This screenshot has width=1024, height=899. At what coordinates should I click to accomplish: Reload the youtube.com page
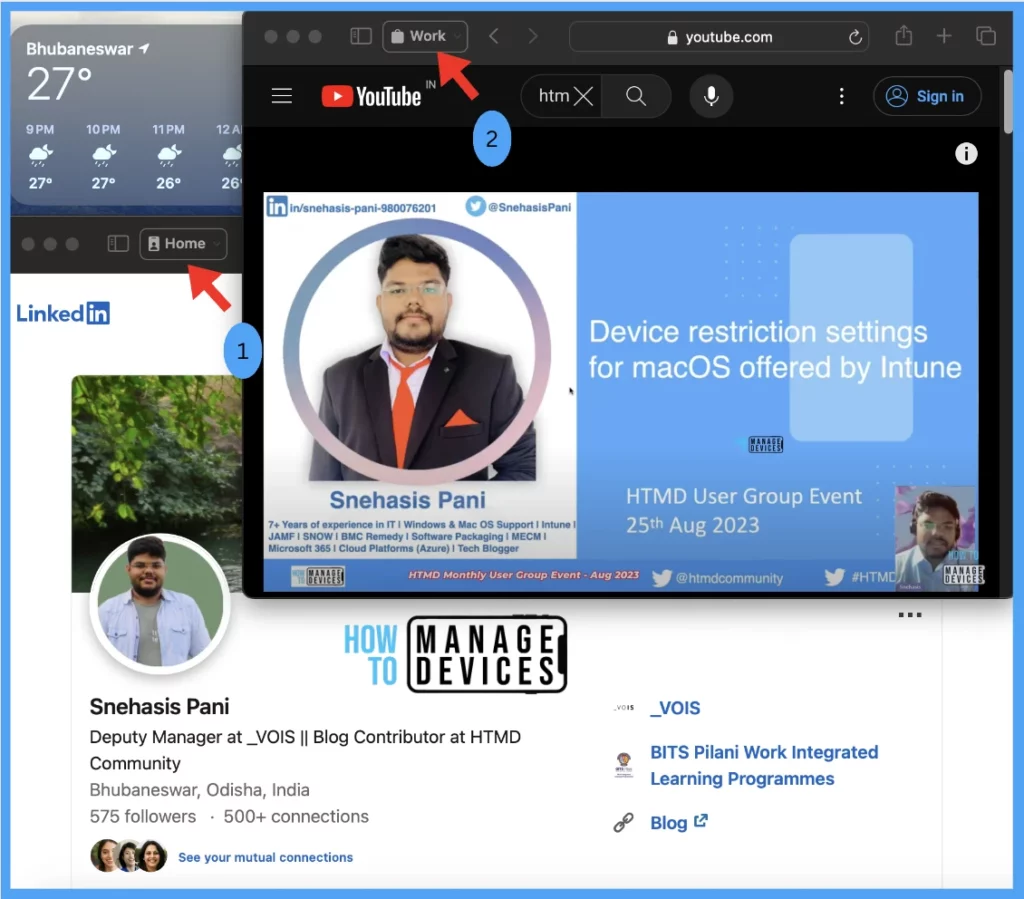click(x=855, y=37)
